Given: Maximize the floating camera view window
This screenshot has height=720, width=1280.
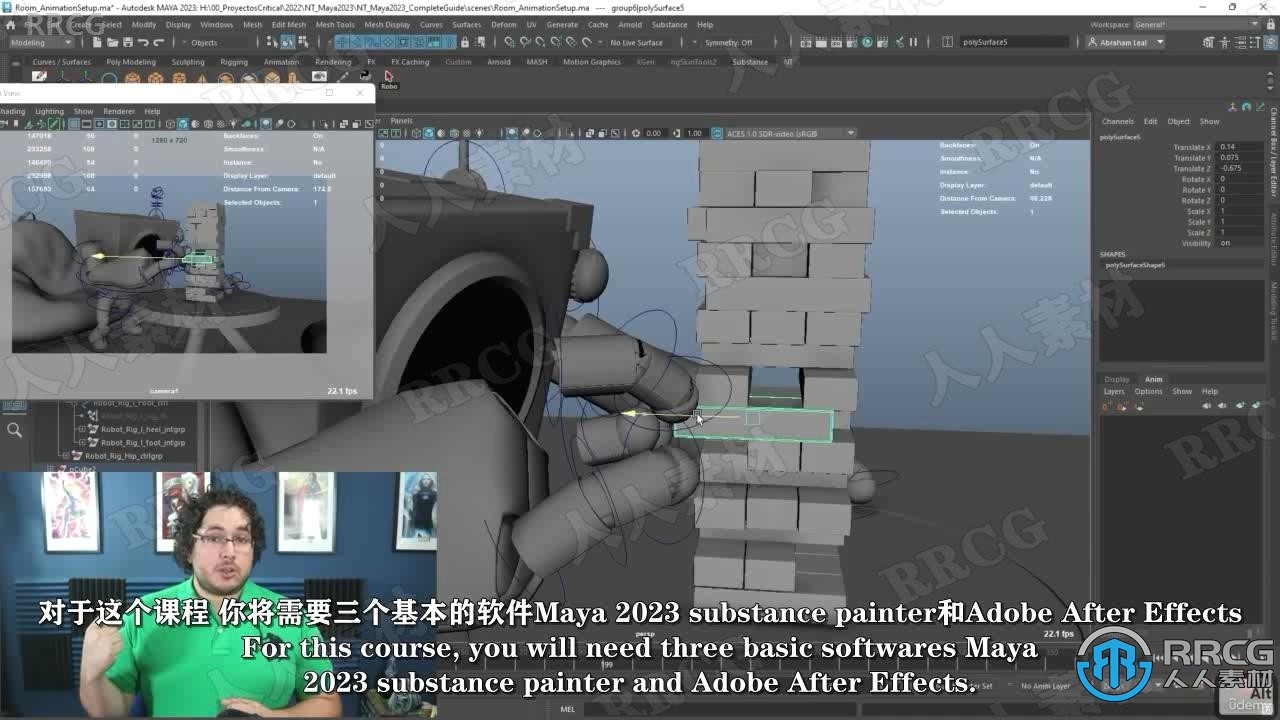Looking at the screenshot, I should pyautogui.click(x=329, y=92).
